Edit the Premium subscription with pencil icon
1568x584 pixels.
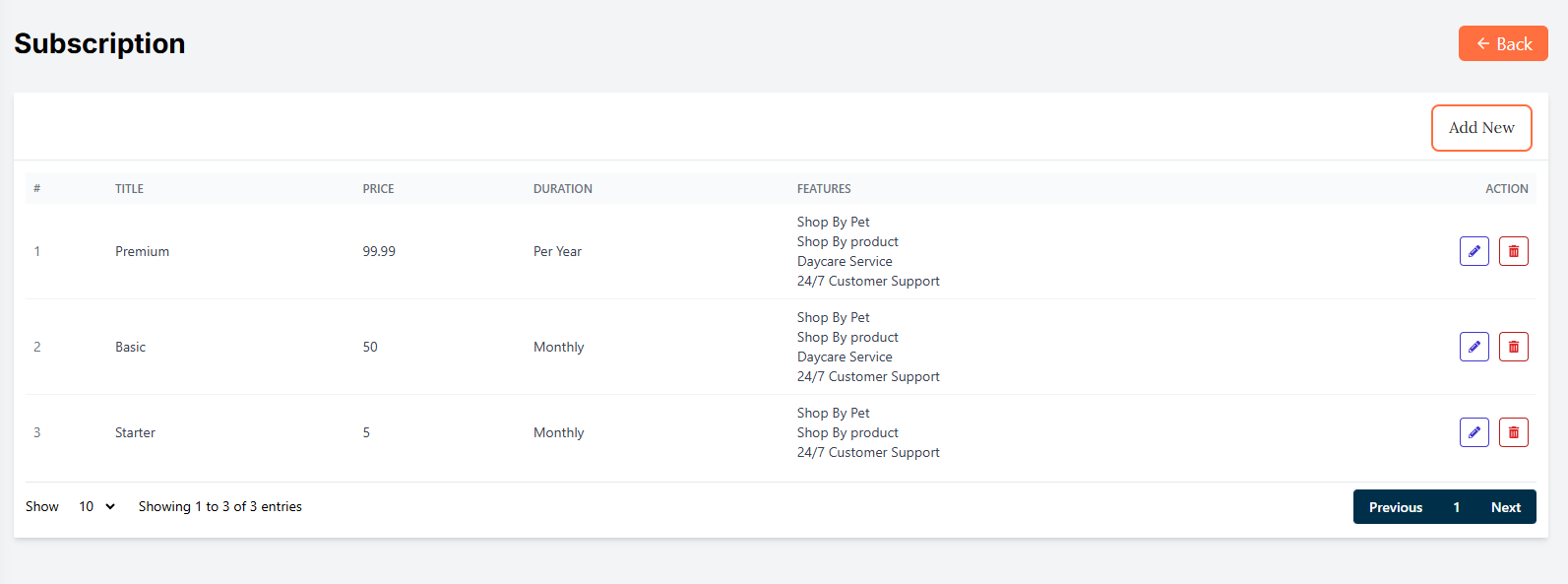point(1474,251)
